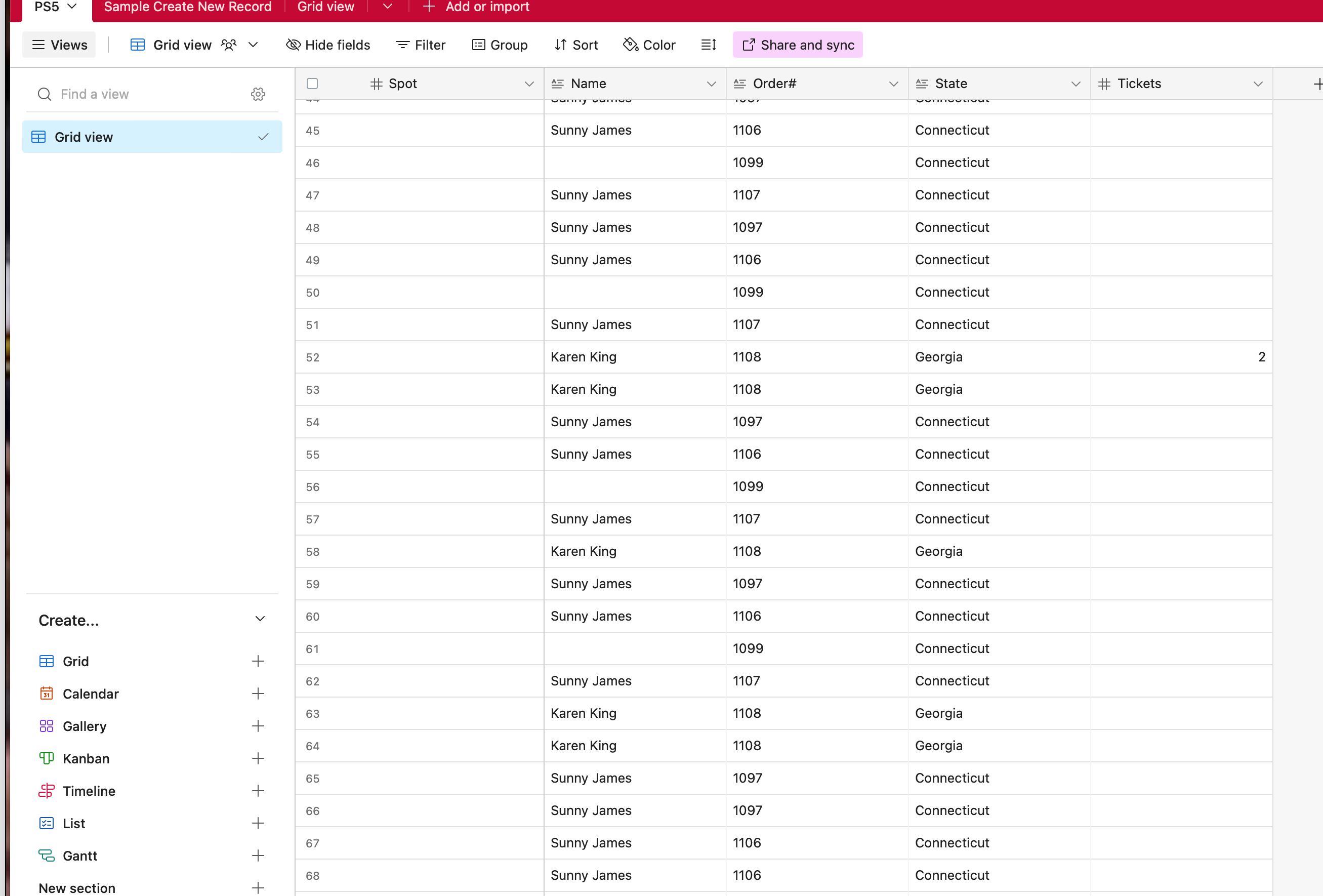Select row number 45
The image size is (1323, 896).
(x=313, y=131)
